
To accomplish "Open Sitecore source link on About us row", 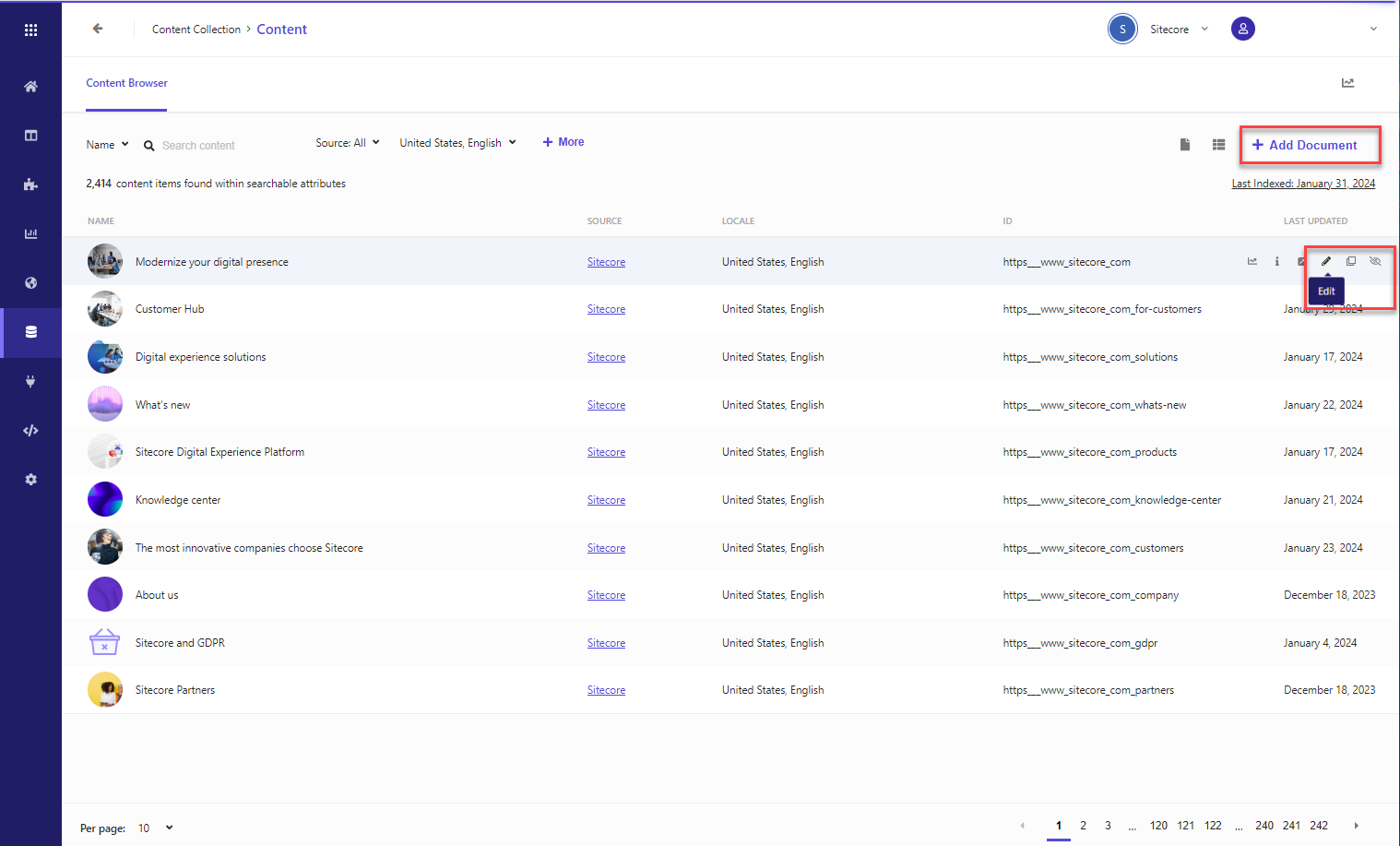I will (606, 595).
